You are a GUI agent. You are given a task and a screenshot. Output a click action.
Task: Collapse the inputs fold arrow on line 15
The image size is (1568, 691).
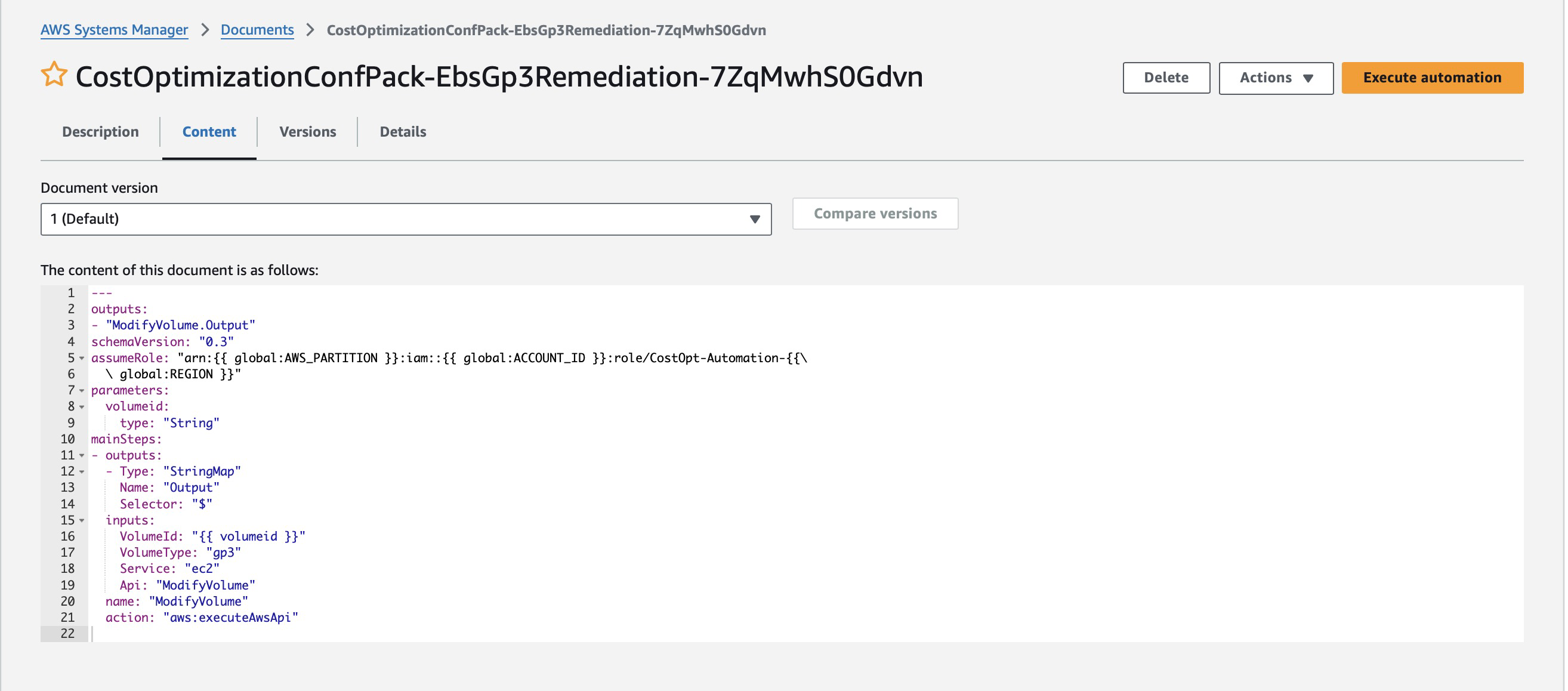pyautogui.click(x=82, y=520)
